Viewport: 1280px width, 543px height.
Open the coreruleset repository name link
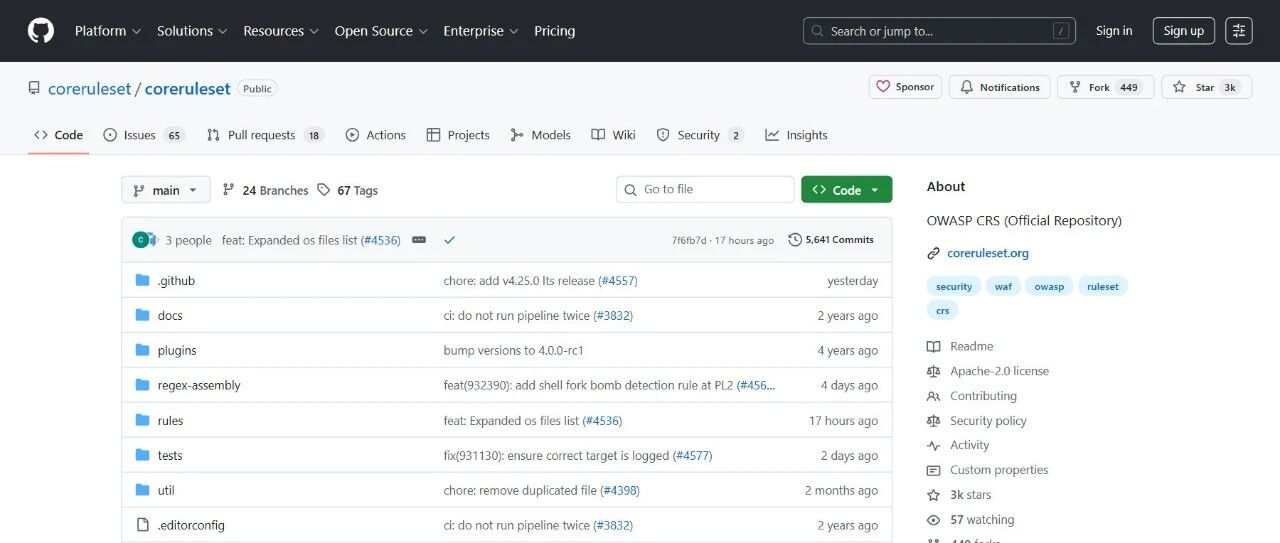(188, 88)
